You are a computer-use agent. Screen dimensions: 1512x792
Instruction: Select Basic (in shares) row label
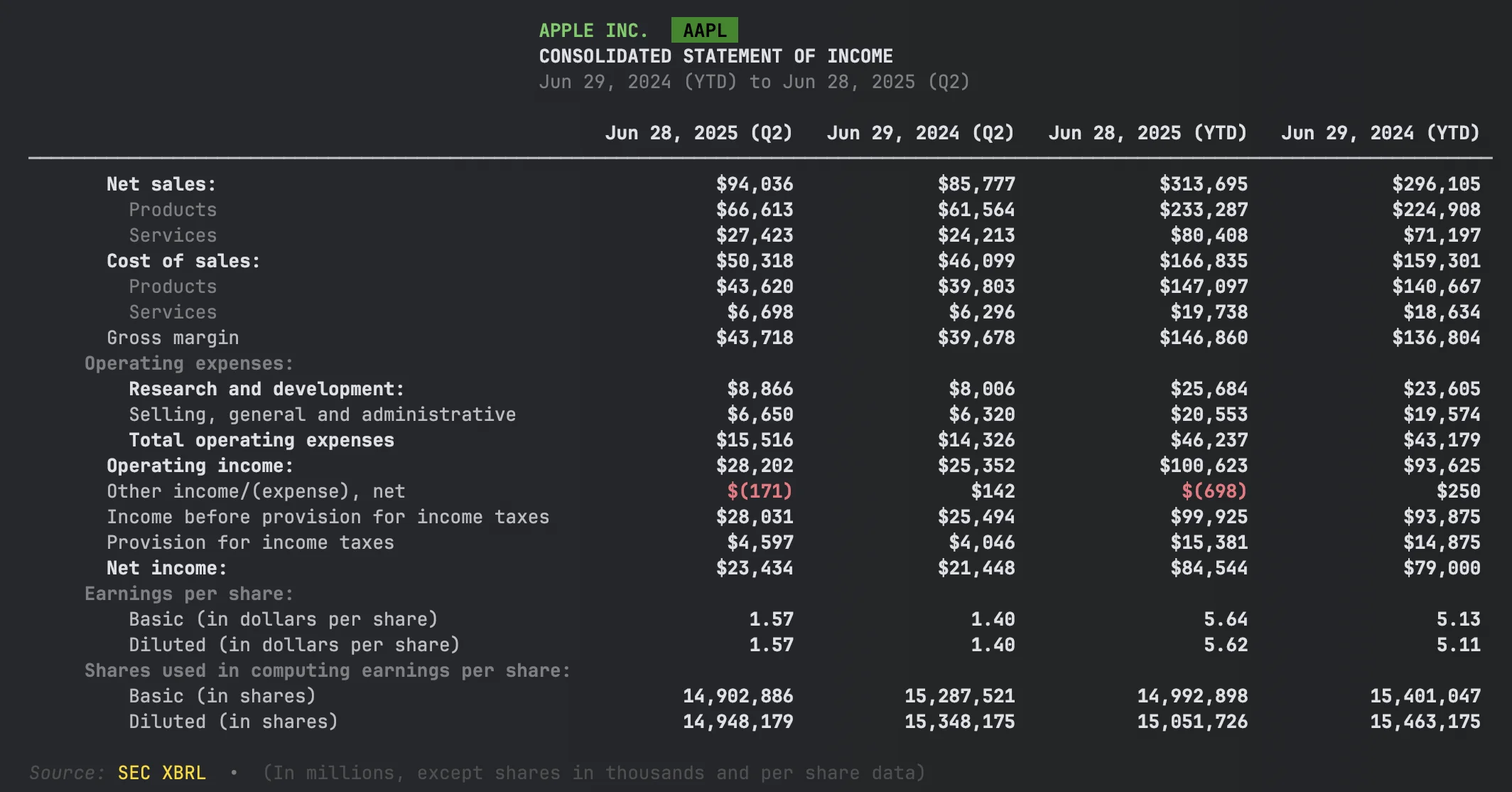(x=222, y=696)
